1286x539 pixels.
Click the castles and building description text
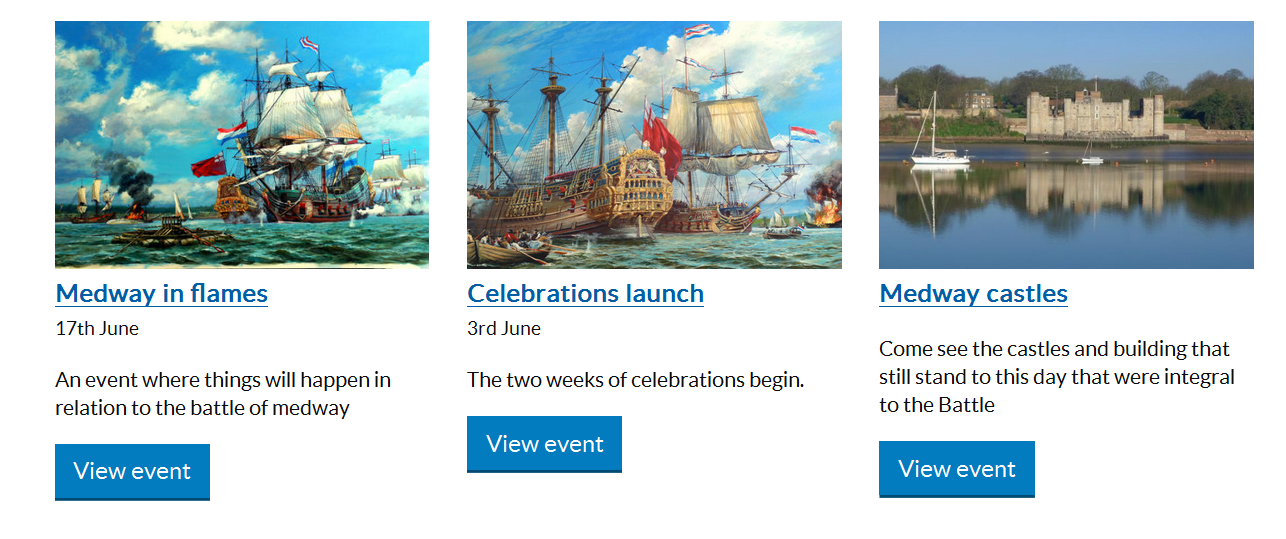(x=1056, y=376)
